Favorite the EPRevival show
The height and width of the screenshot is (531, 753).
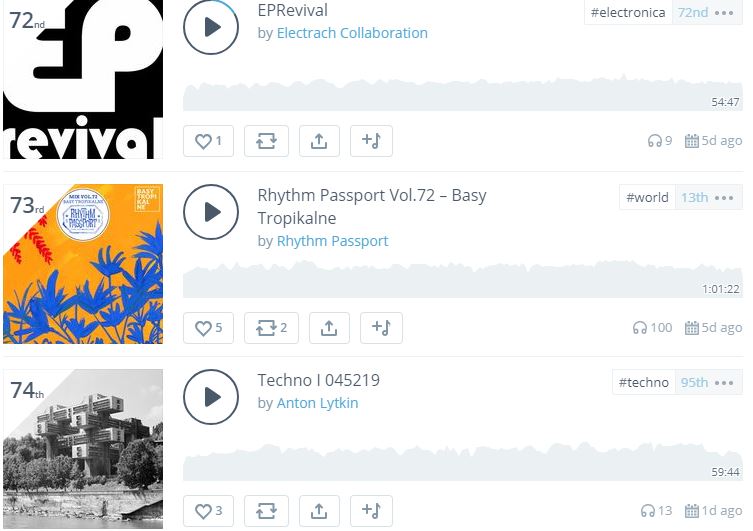[208, 141]
